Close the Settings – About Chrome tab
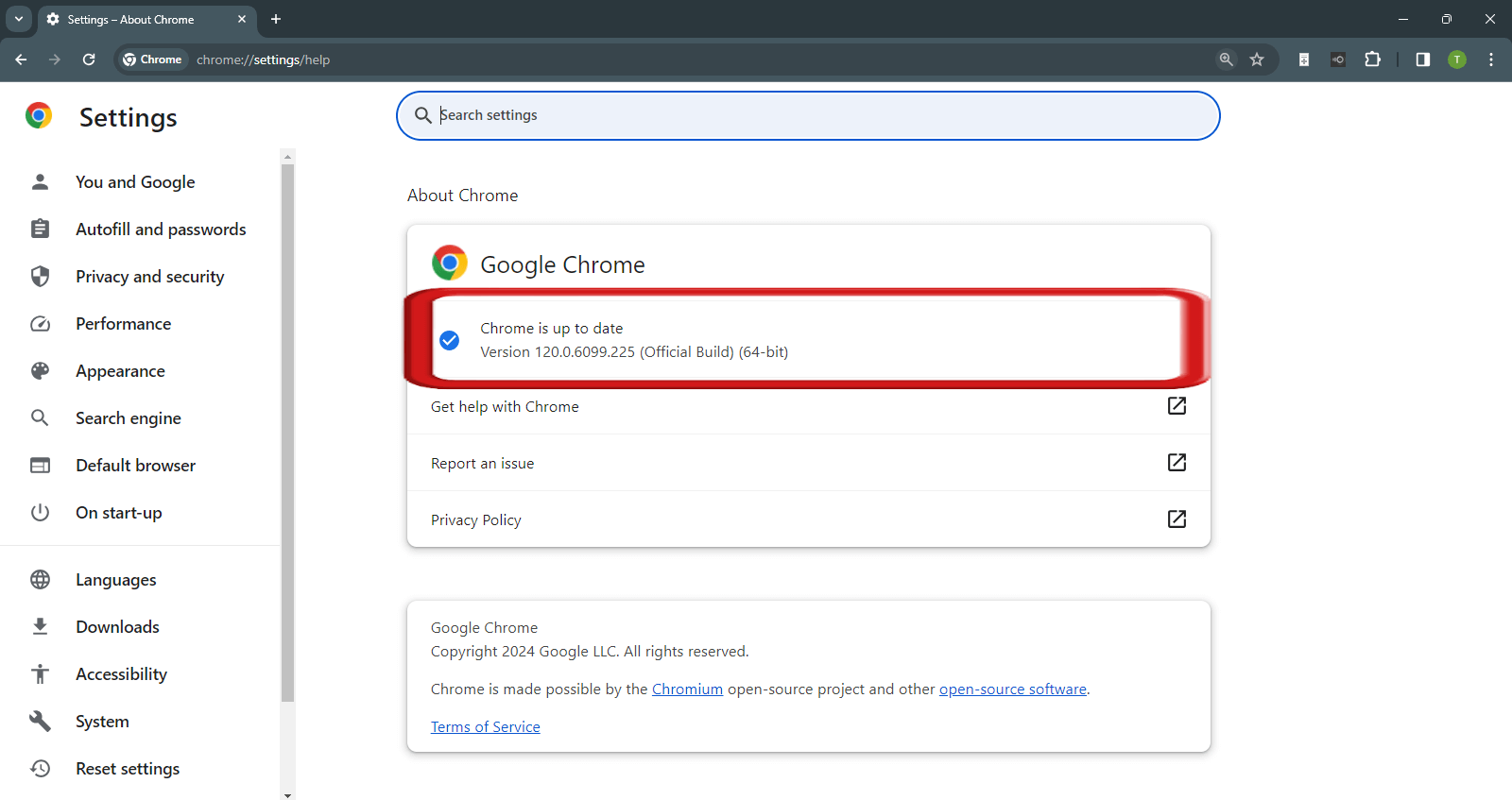This screenshot has height=800, width=1512. 242,19
